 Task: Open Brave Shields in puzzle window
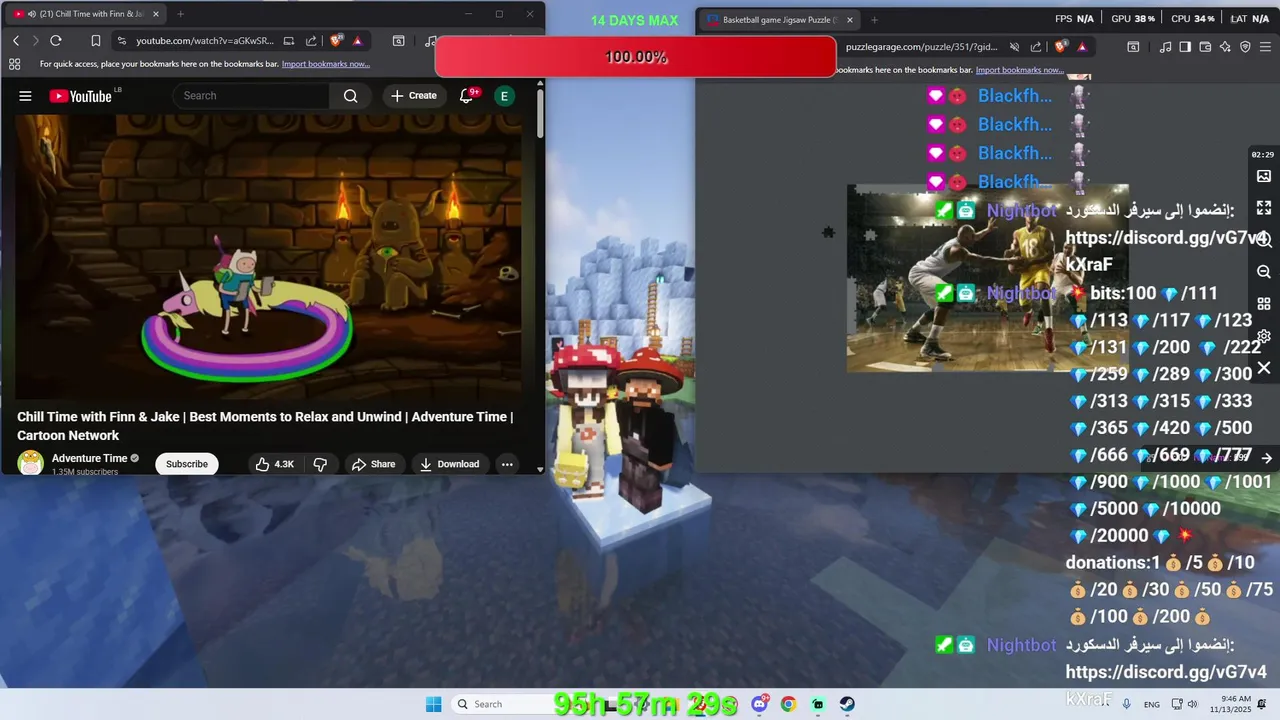click(x=1061, y=47)
